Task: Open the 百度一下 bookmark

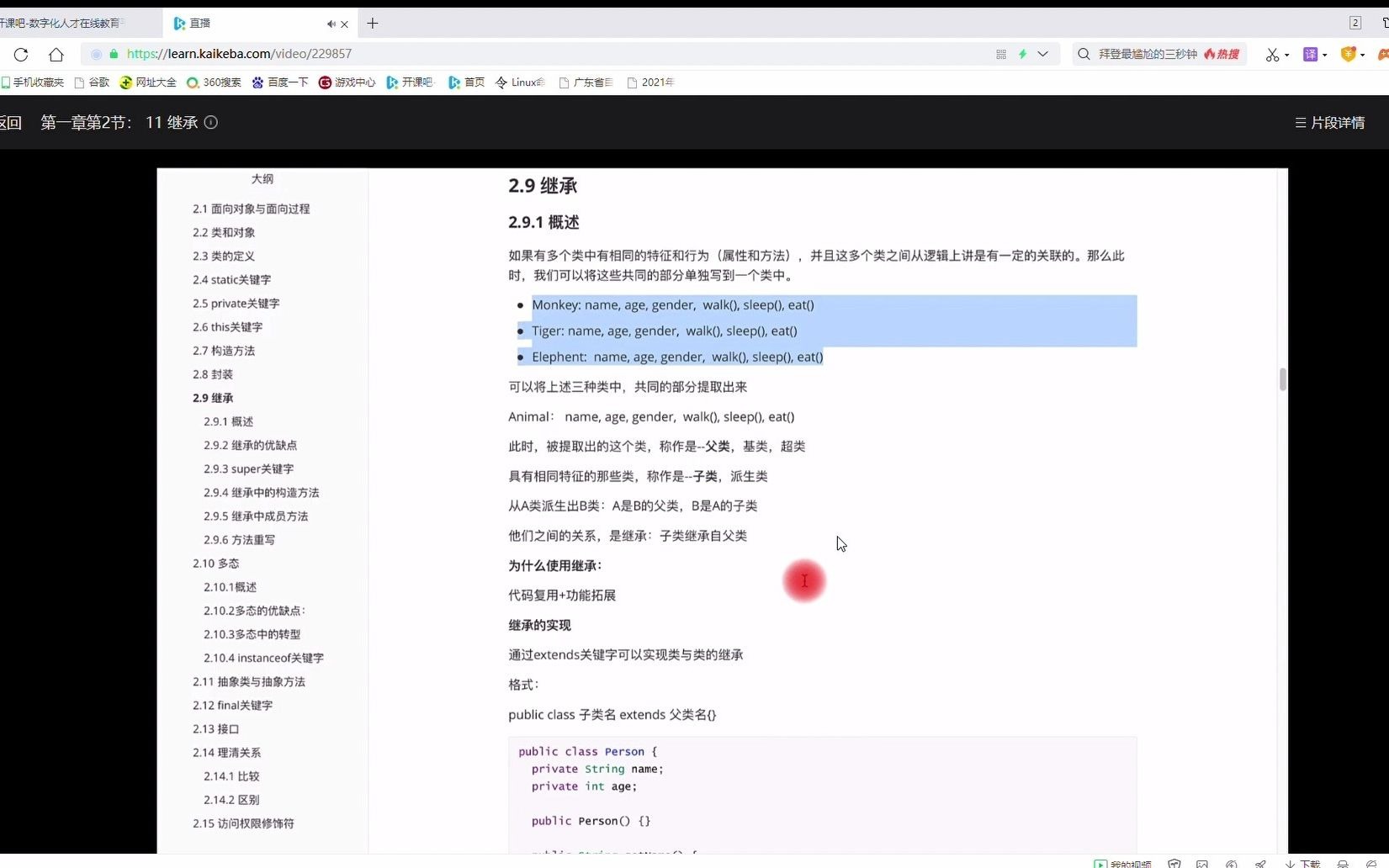Action: (280, 82)
